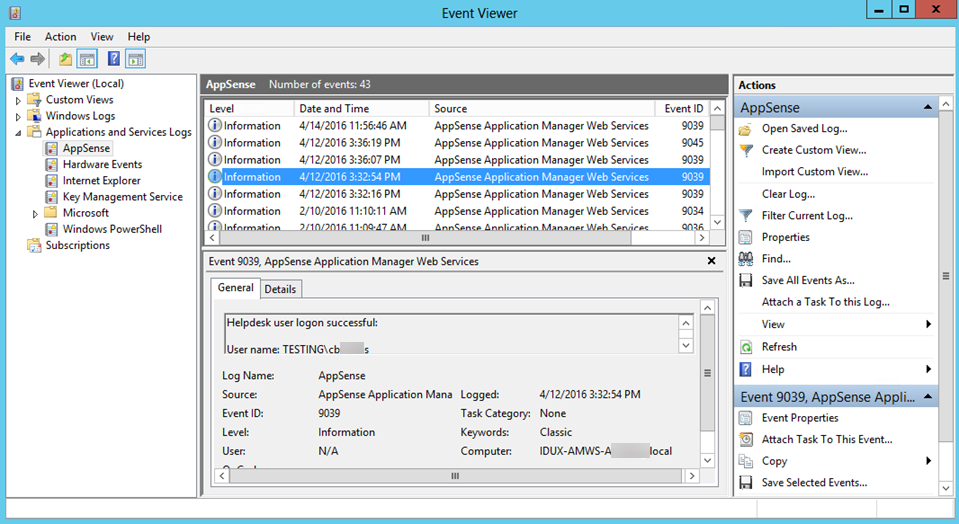Click the Back arrow toolbar icon
The width and height of the screenshot is (959, 524).
click(x=17, y=59)
